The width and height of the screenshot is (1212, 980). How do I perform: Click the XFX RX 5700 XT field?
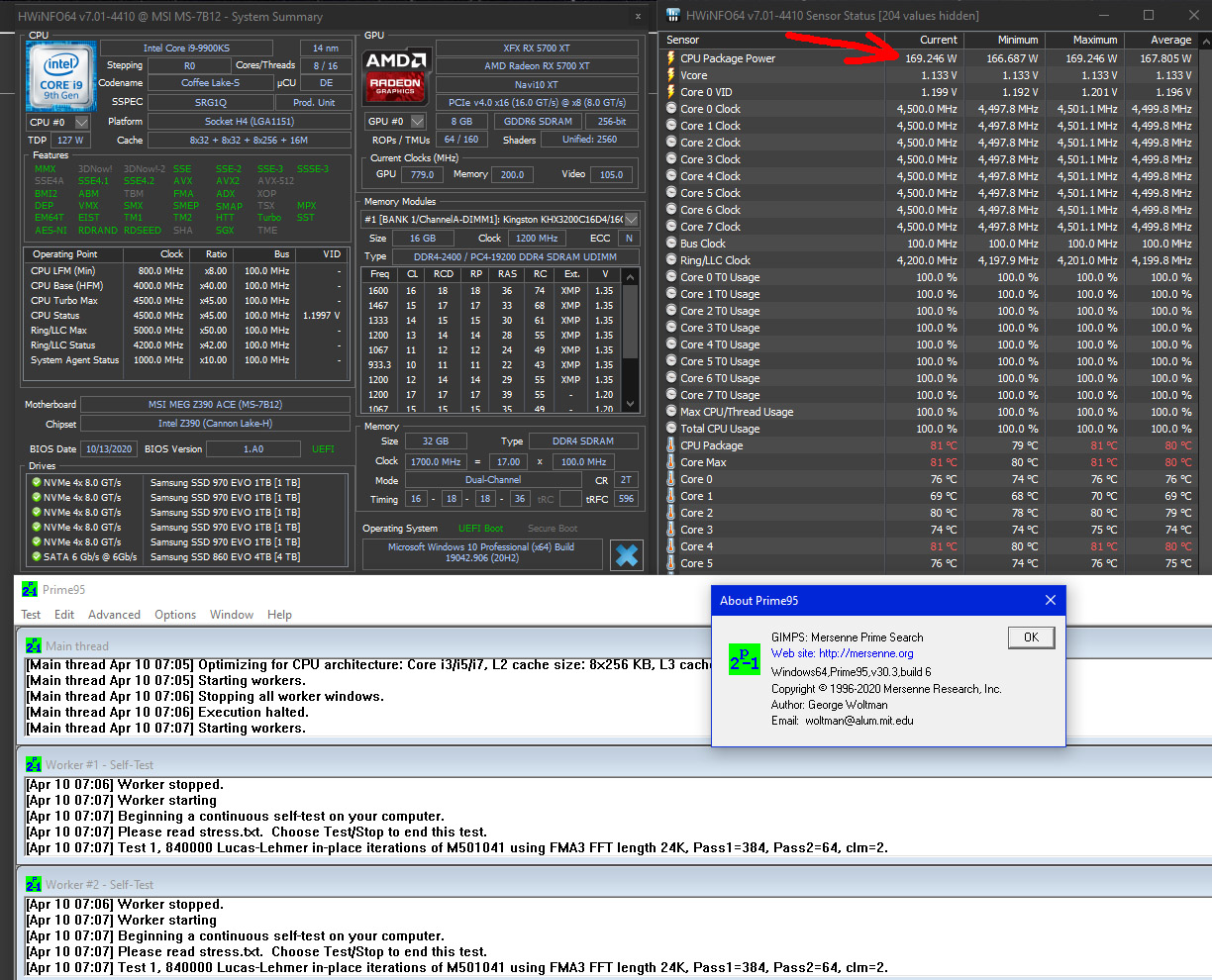pyautogui.click(x=537, y=48)
